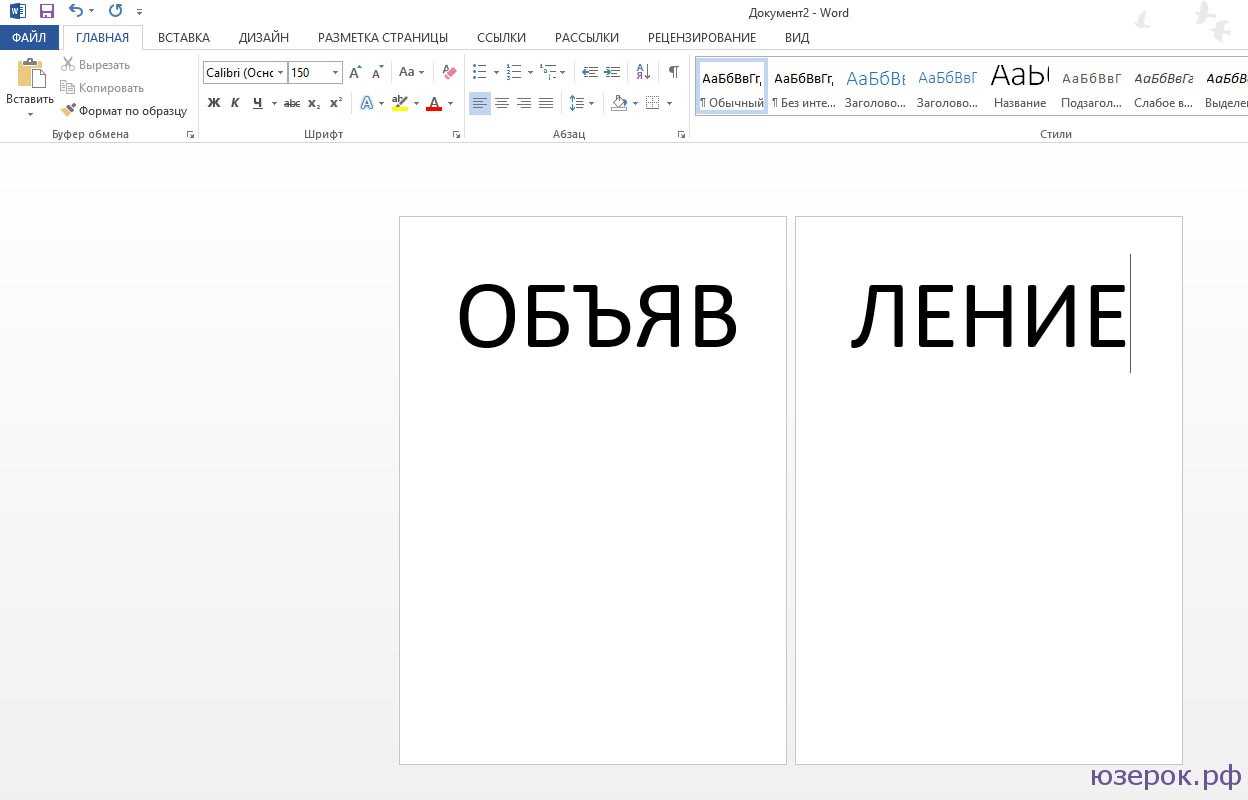Viewport: 1248px width, 800px height.
Task: Select the Обычный style
Action: coord(732,86)
